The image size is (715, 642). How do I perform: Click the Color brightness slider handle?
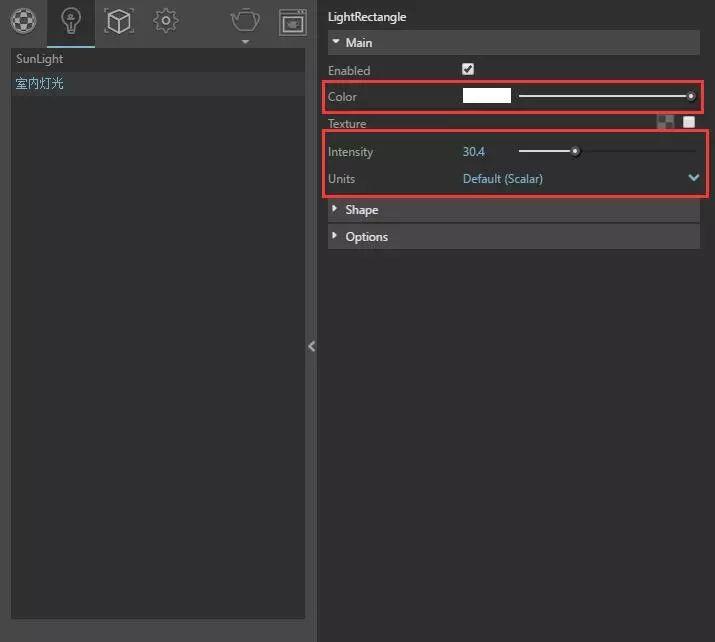point(691,96)
